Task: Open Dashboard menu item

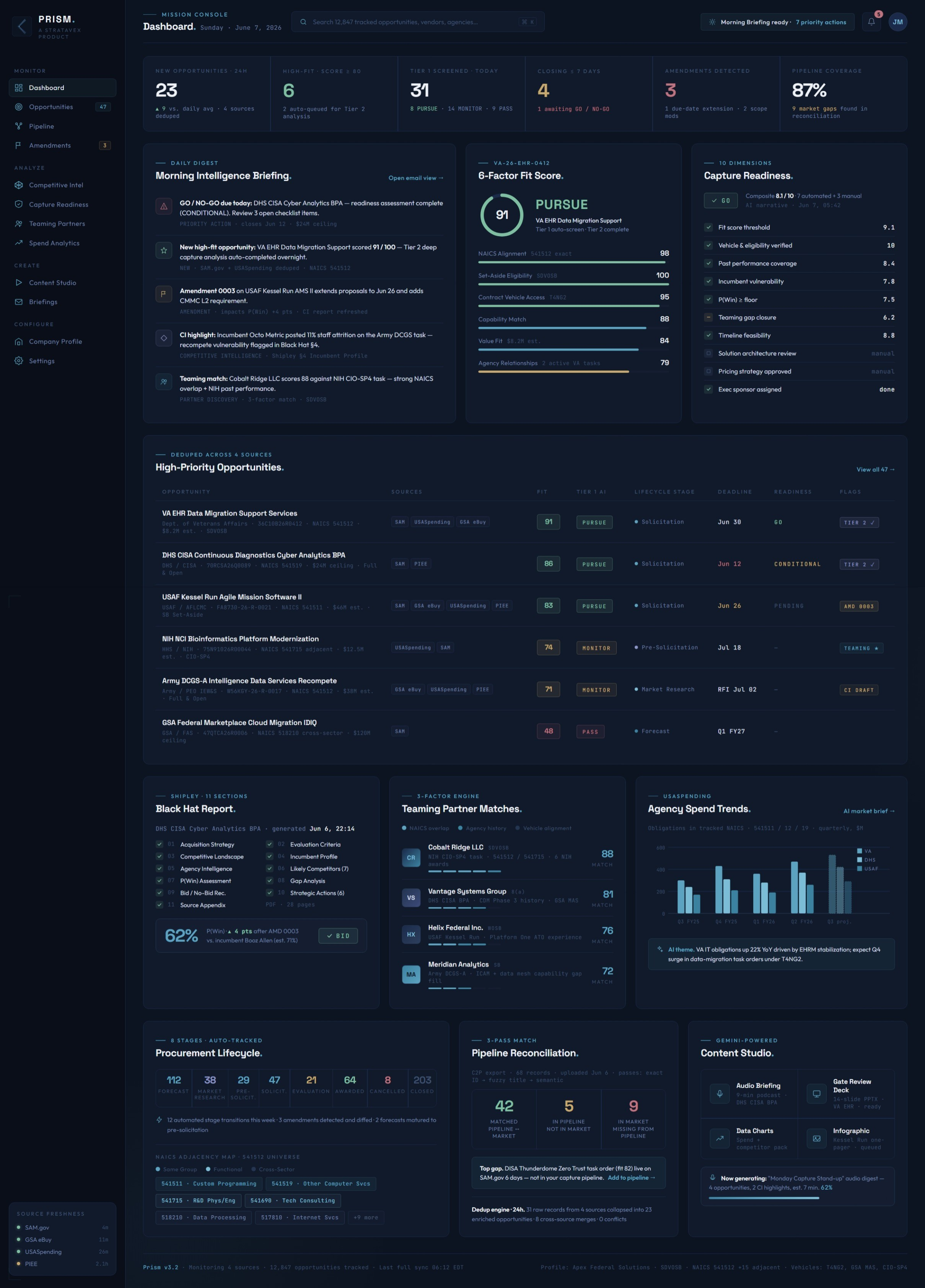Action: click(x=62, y=88)
